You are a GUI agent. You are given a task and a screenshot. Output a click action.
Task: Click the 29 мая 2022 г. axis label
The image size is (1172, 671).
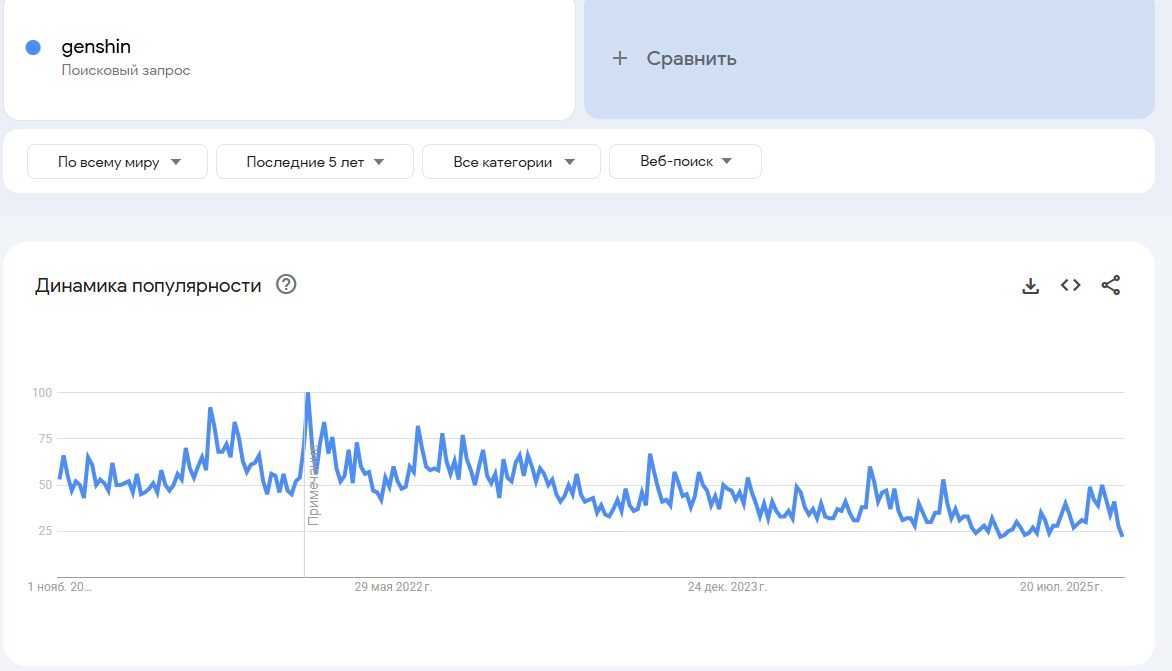pos(393,587)
